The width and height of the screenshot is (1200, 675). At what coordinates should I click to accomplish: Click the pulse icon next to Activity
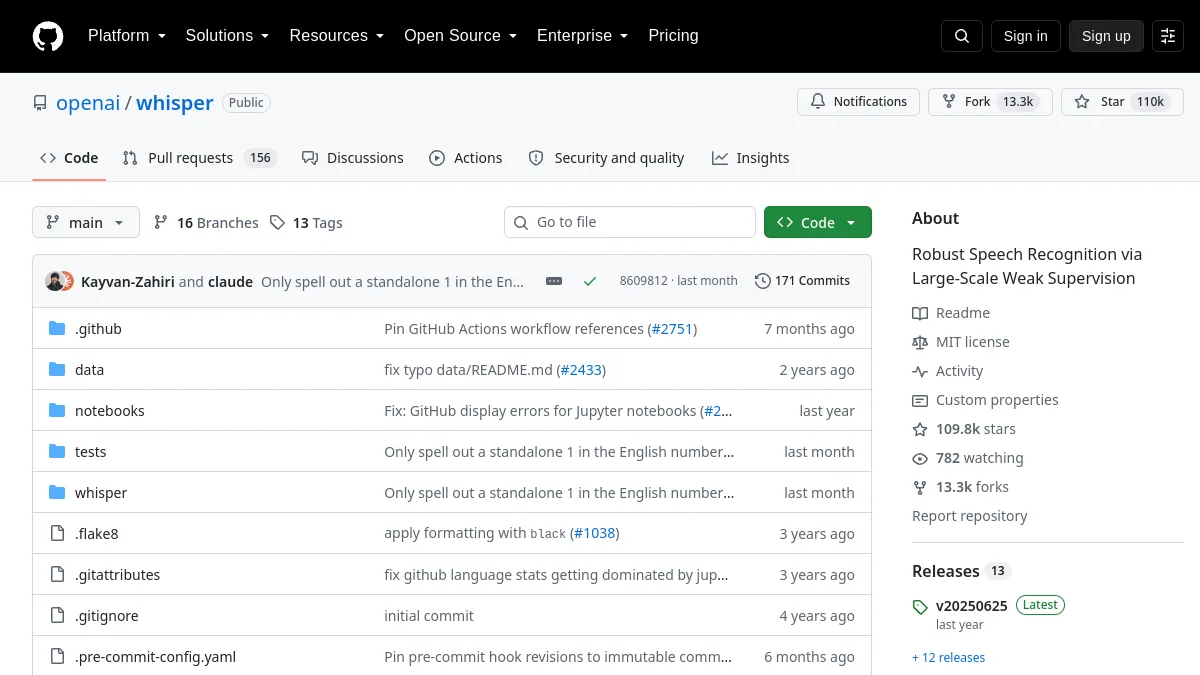920,371
